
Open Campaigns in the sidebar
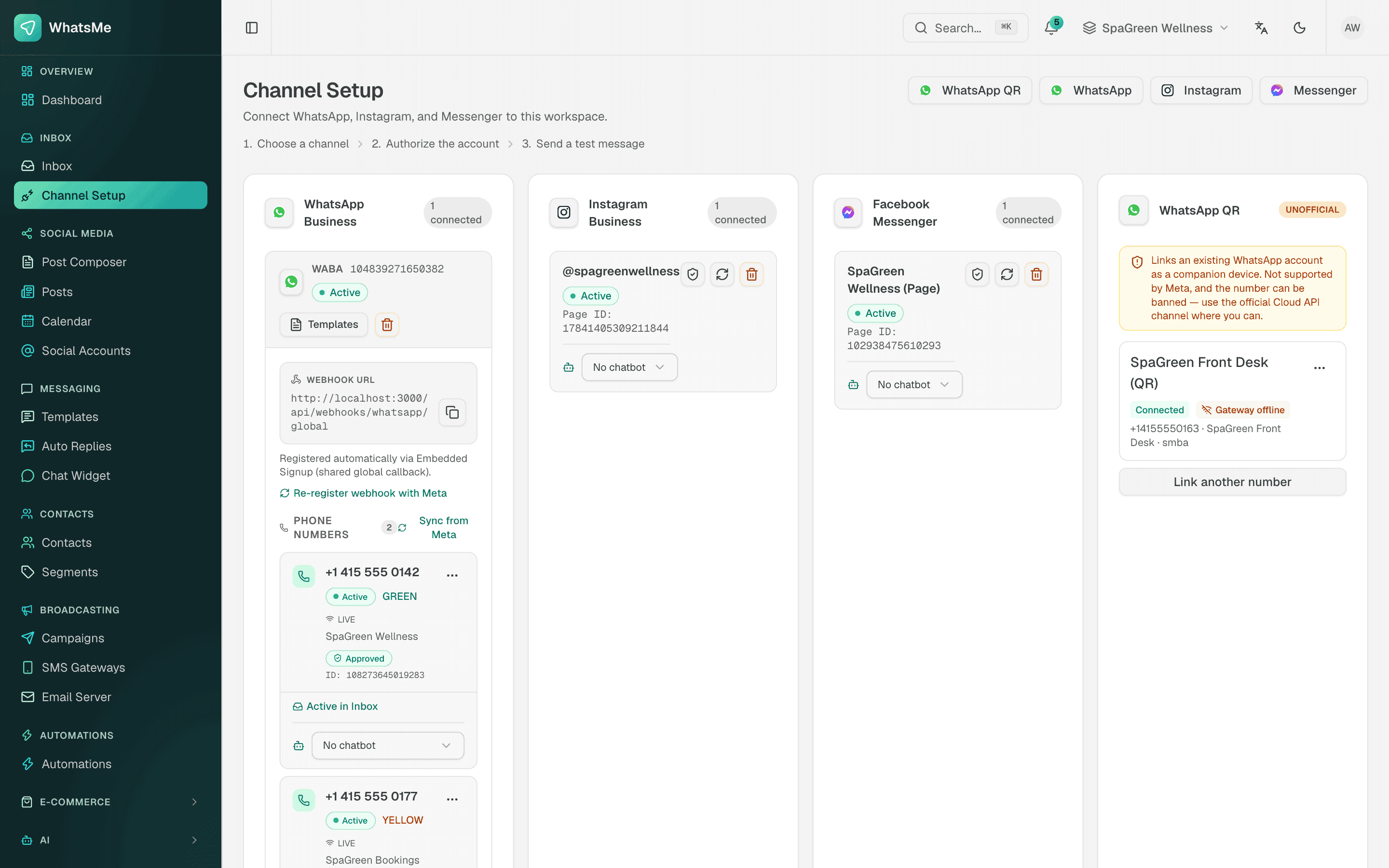(x=110, y=638)
